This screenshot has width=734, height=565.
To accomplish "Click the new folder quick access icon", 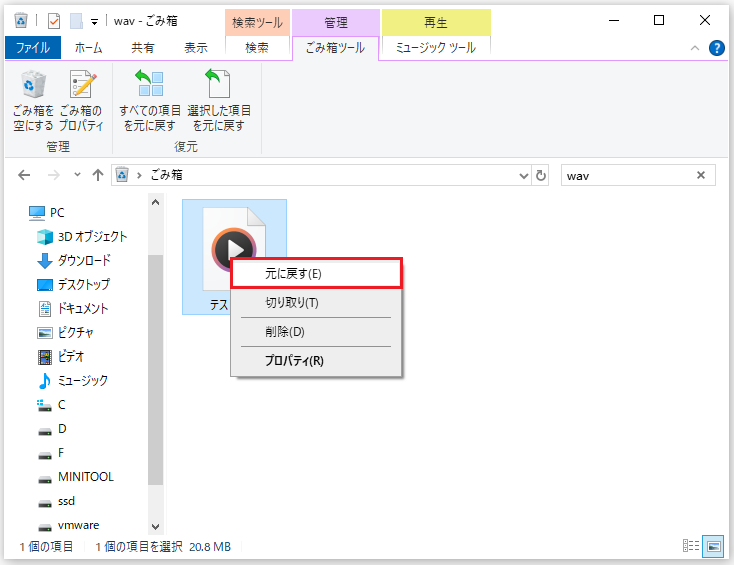I will (76, 21).
